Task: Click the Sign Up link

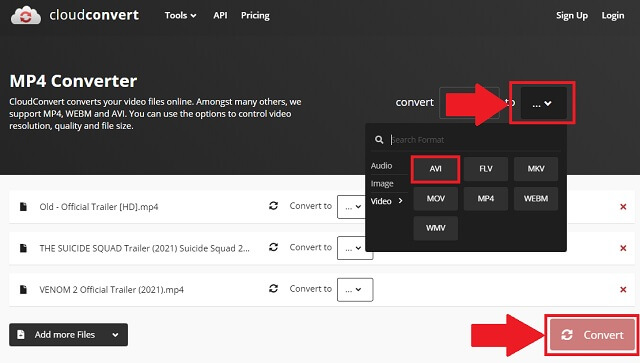Action: (572, 16)
